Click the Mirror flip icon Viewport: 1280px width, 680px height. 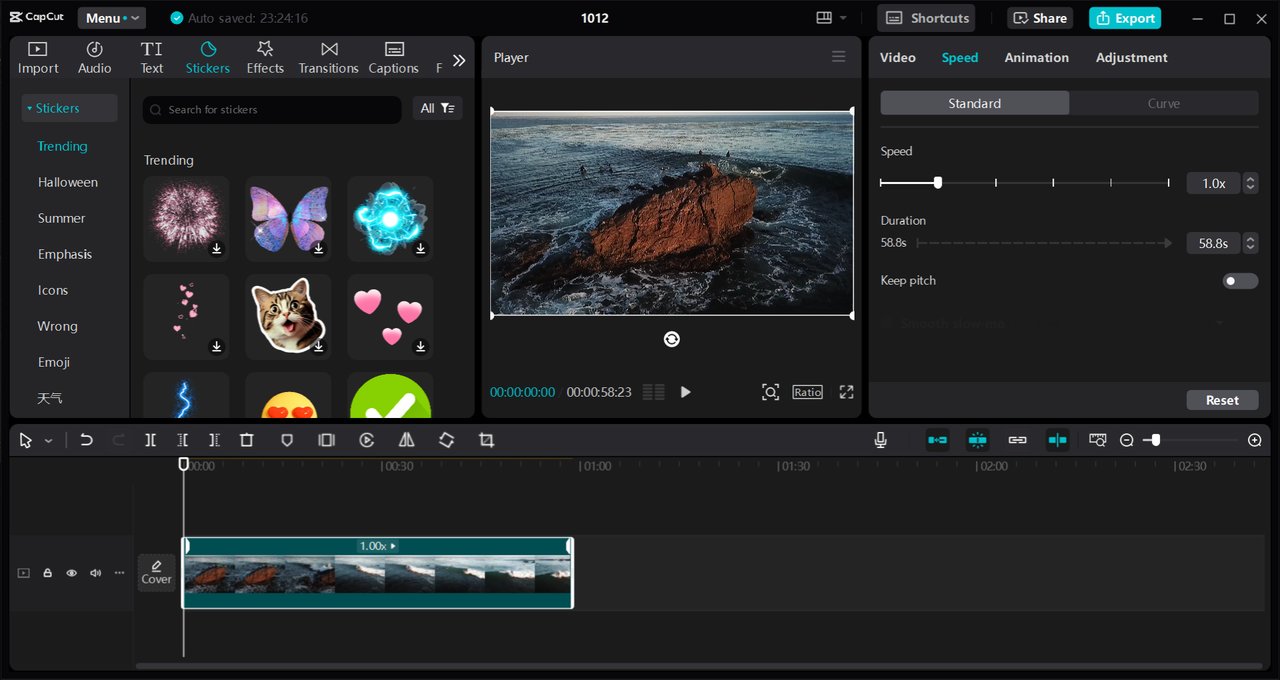click(406, 440)
